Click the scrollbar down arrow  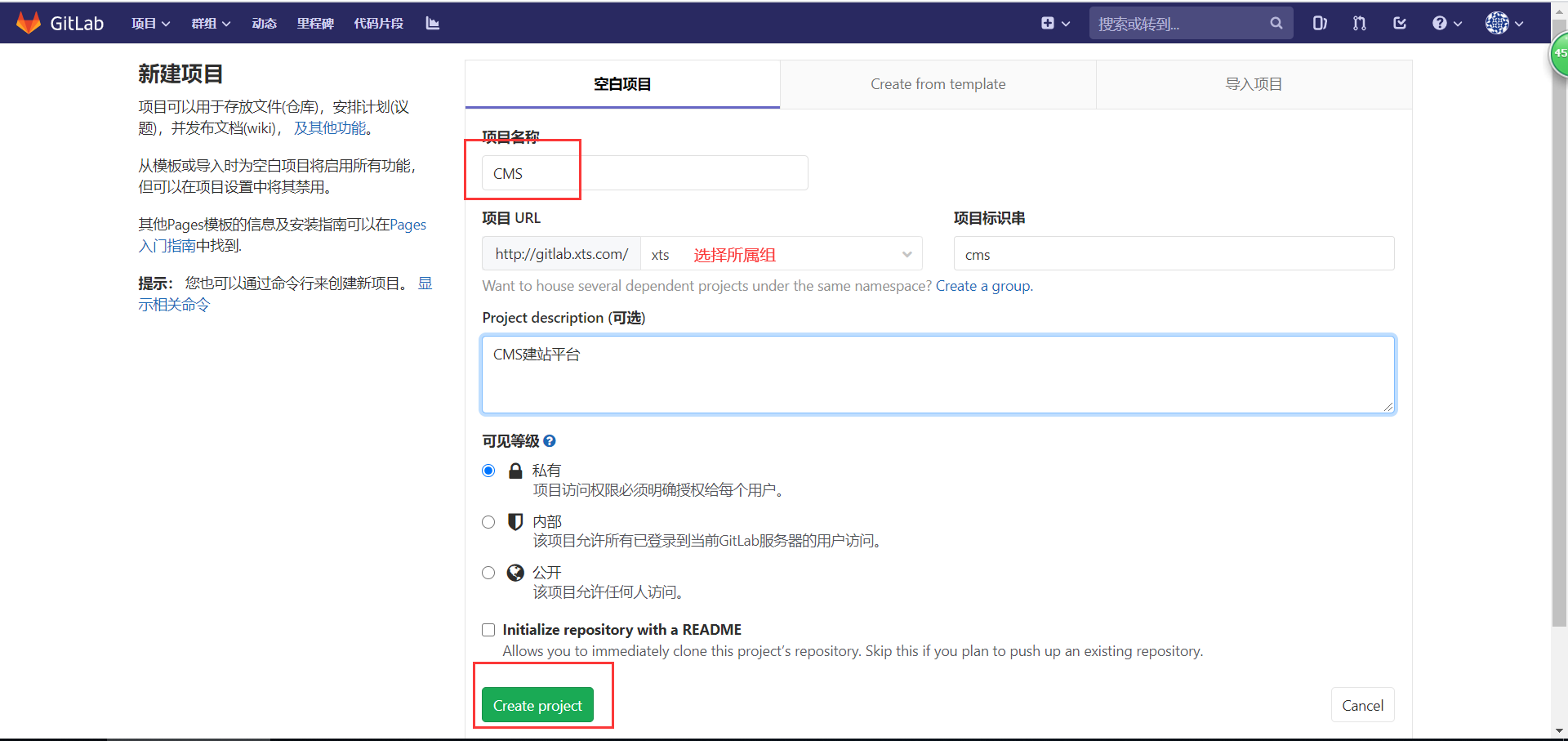click(1559, 731)
